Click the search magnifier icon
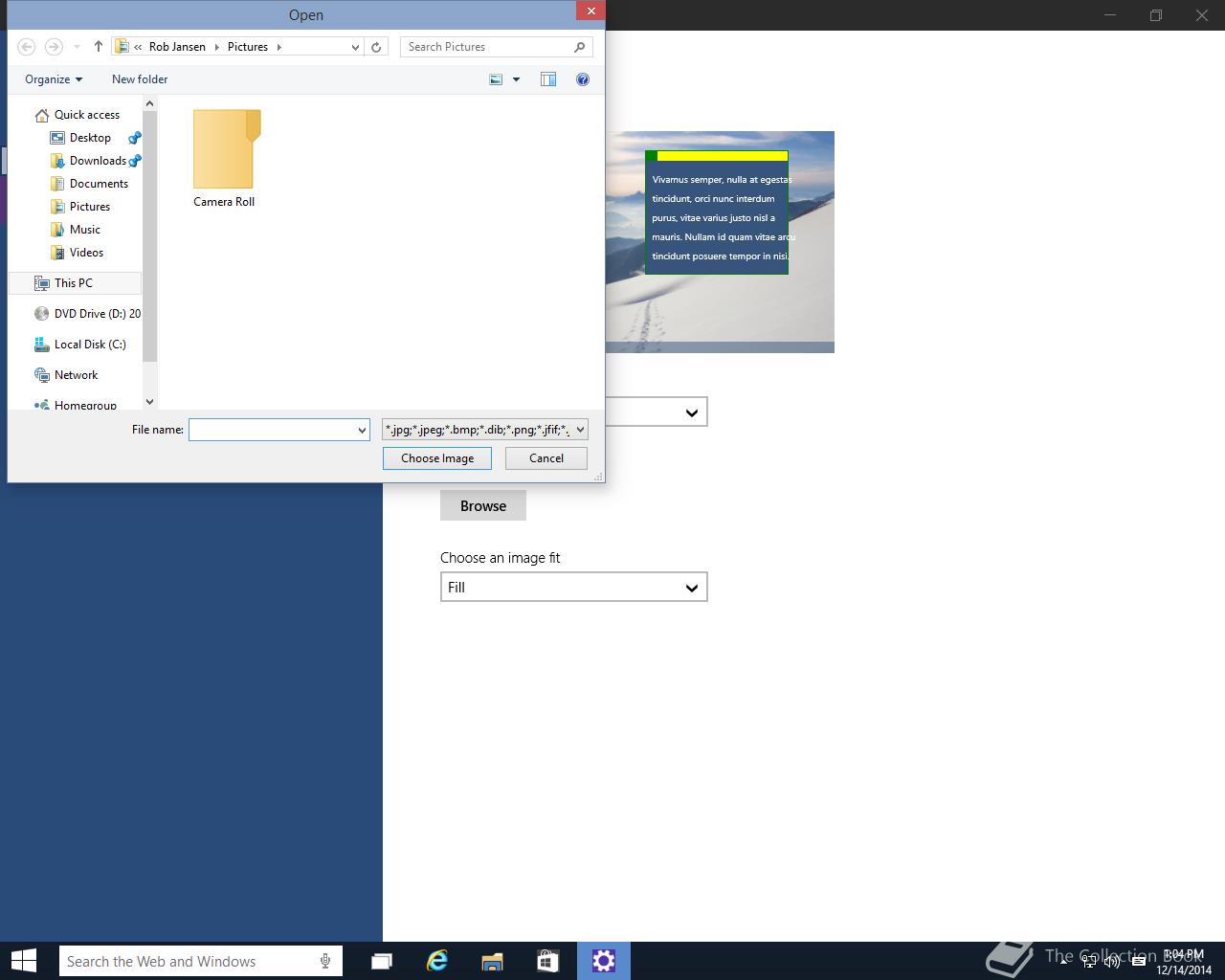This screenshot has height=980, width=1225. (x=580, y=47)
